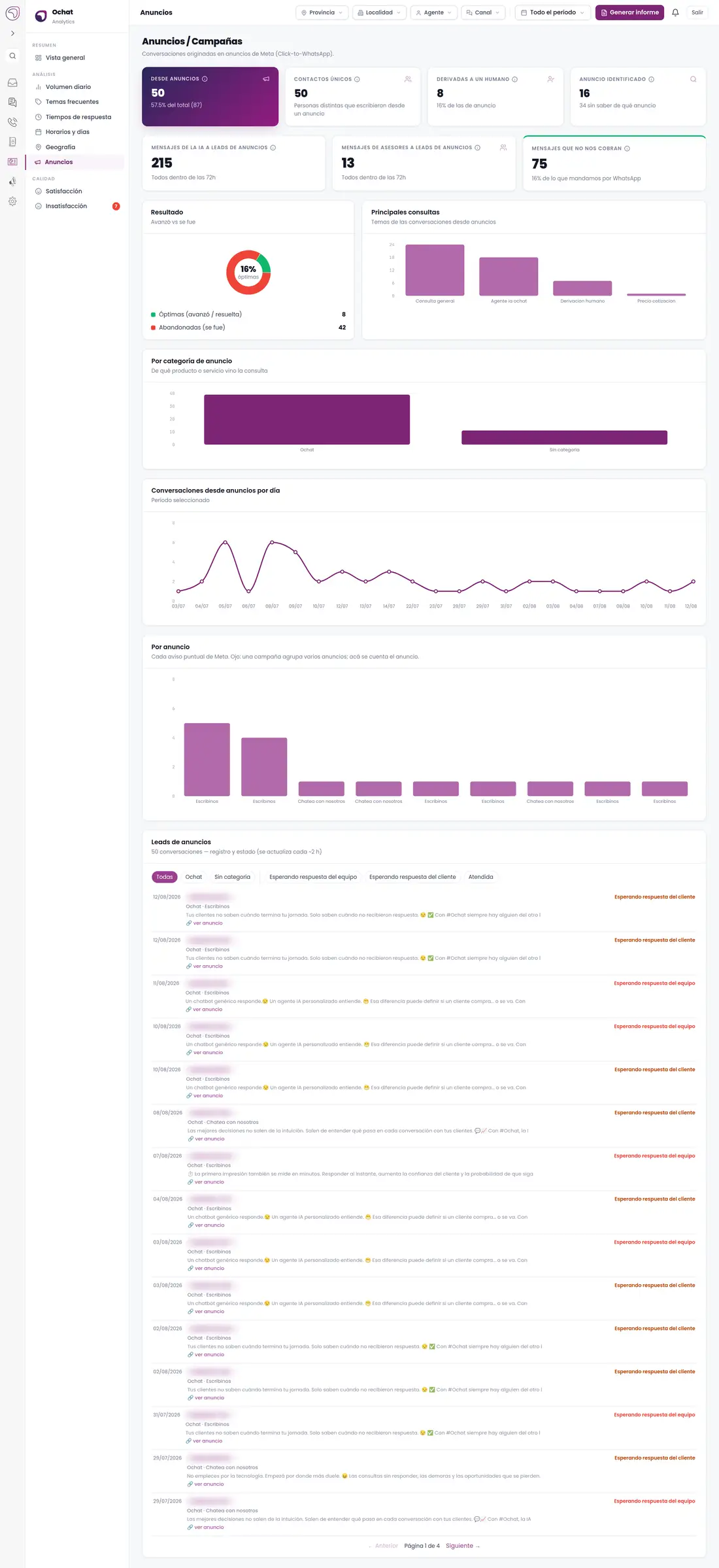The width and height of the screenshot is (719, 1568).
Task: Go to Siguiente page of leads
Action: pyautogui.click(x=463, y=1546)
